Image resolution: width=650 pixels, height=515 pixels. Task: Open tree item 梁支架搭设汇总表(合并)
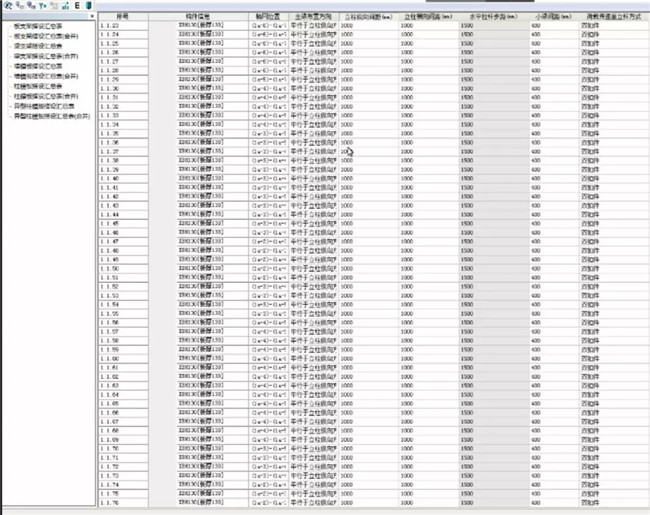(46, 56)
